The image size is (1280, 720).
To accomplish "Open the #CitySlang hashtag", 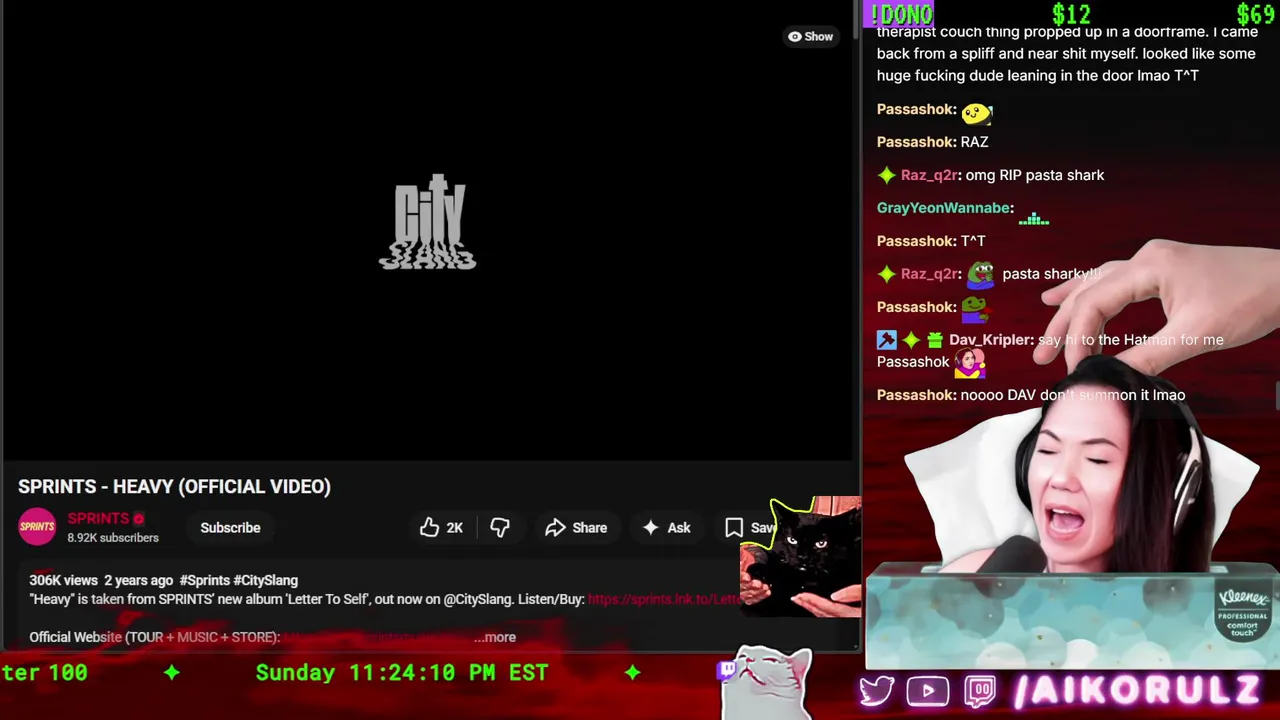I will click(x=265, y=580).
